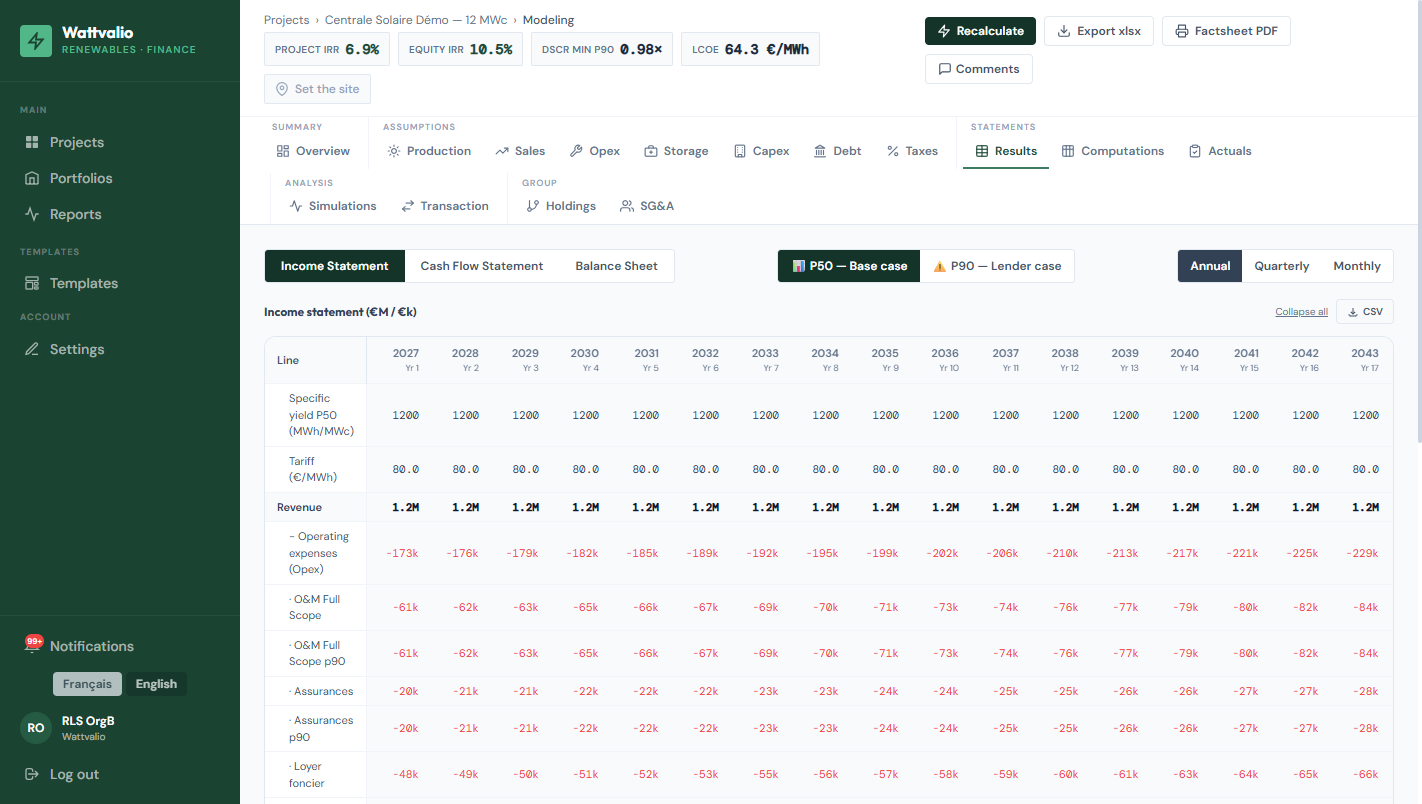Screen dimensions: 1422x804
Task: Click the LCOE 64.3 €/MWh badge
Action: pyautogui.click(x=750, y=49)
